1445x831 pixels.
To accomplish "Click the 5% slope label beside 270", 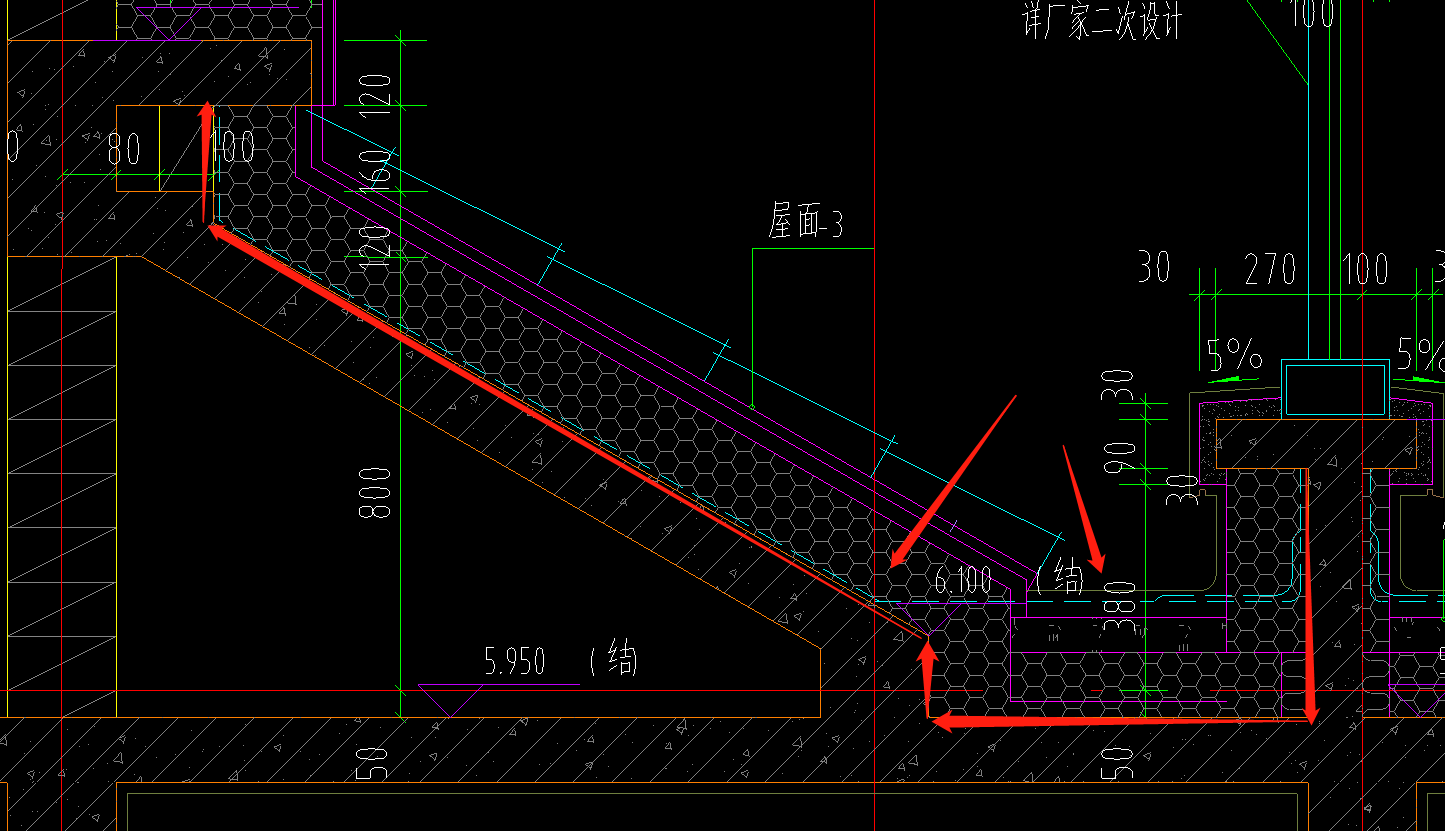I will pyautogui.click(x=1235, y=355).
